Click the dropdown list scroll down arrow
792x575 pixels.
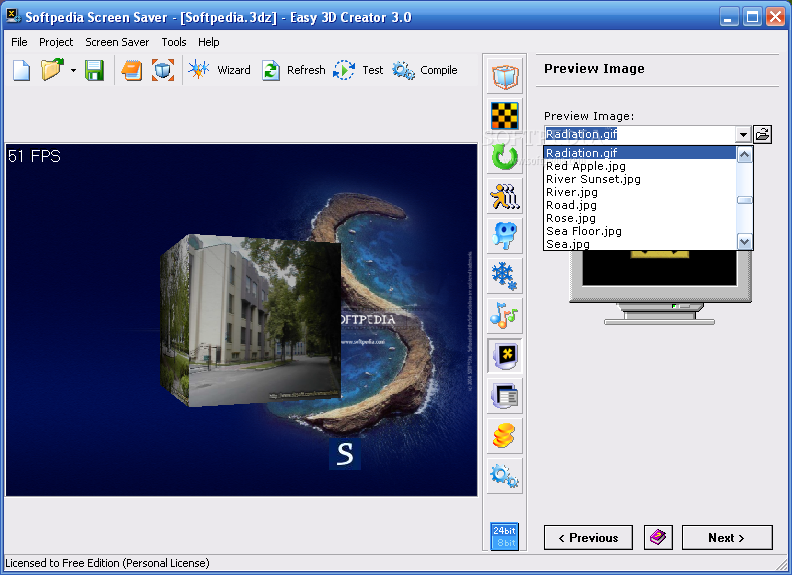[745, 241]
